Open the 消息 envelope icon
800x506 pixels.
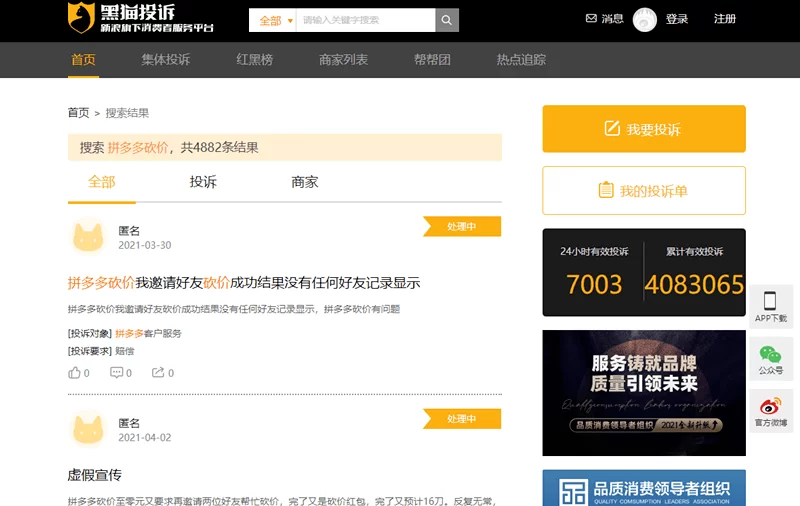[591, 19]
